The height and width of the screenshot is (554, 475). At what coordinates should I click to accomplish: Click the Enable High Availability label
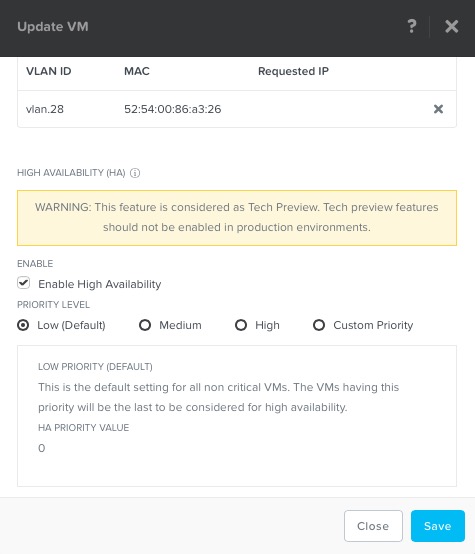point(100,284)
